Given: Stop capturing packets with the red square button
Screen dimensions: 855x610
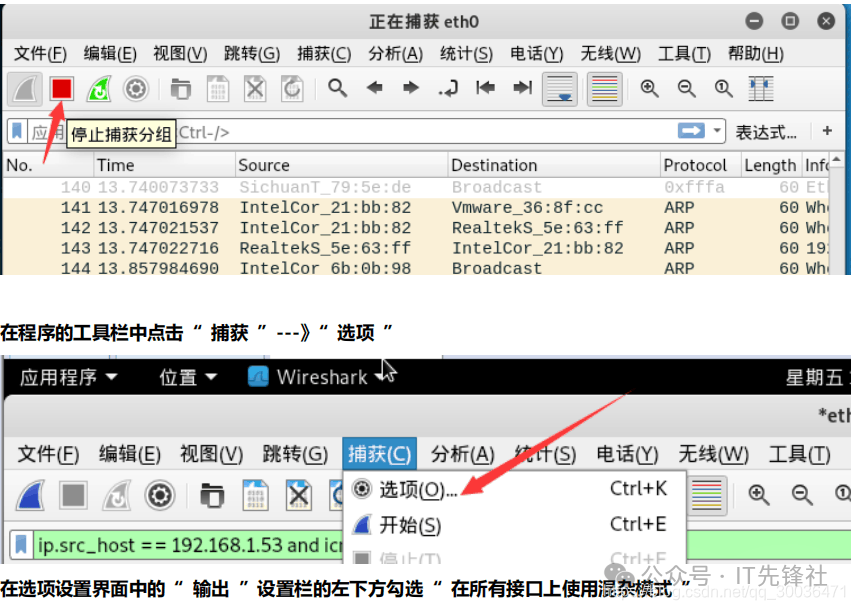Looking at the screenshot, I should point(62,89).
